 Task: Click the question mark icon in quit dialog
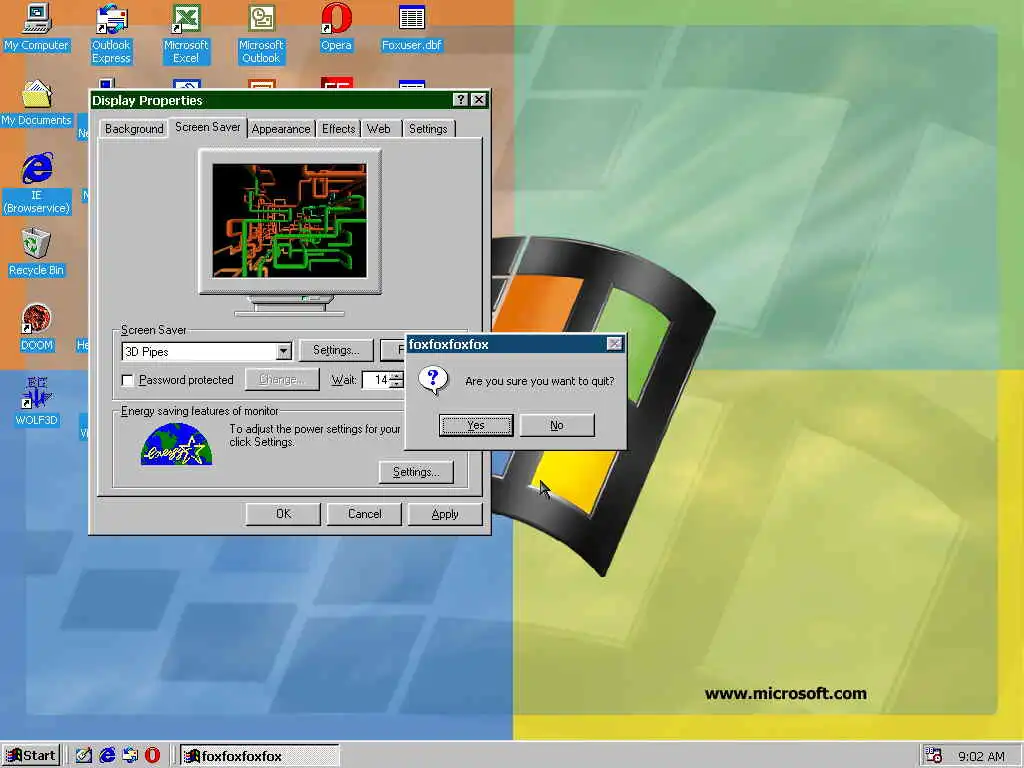[433, 380]
